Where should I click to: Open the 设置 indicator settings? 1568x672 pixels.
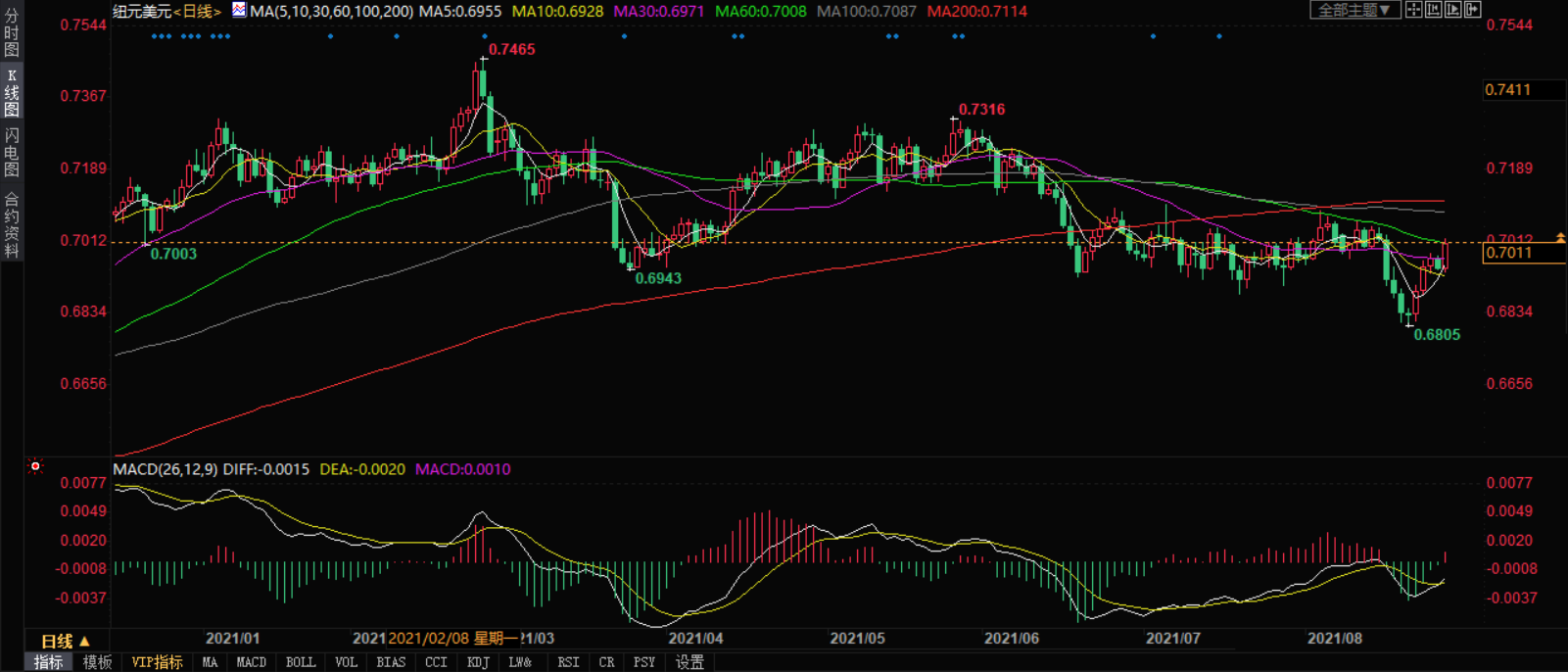689,663
